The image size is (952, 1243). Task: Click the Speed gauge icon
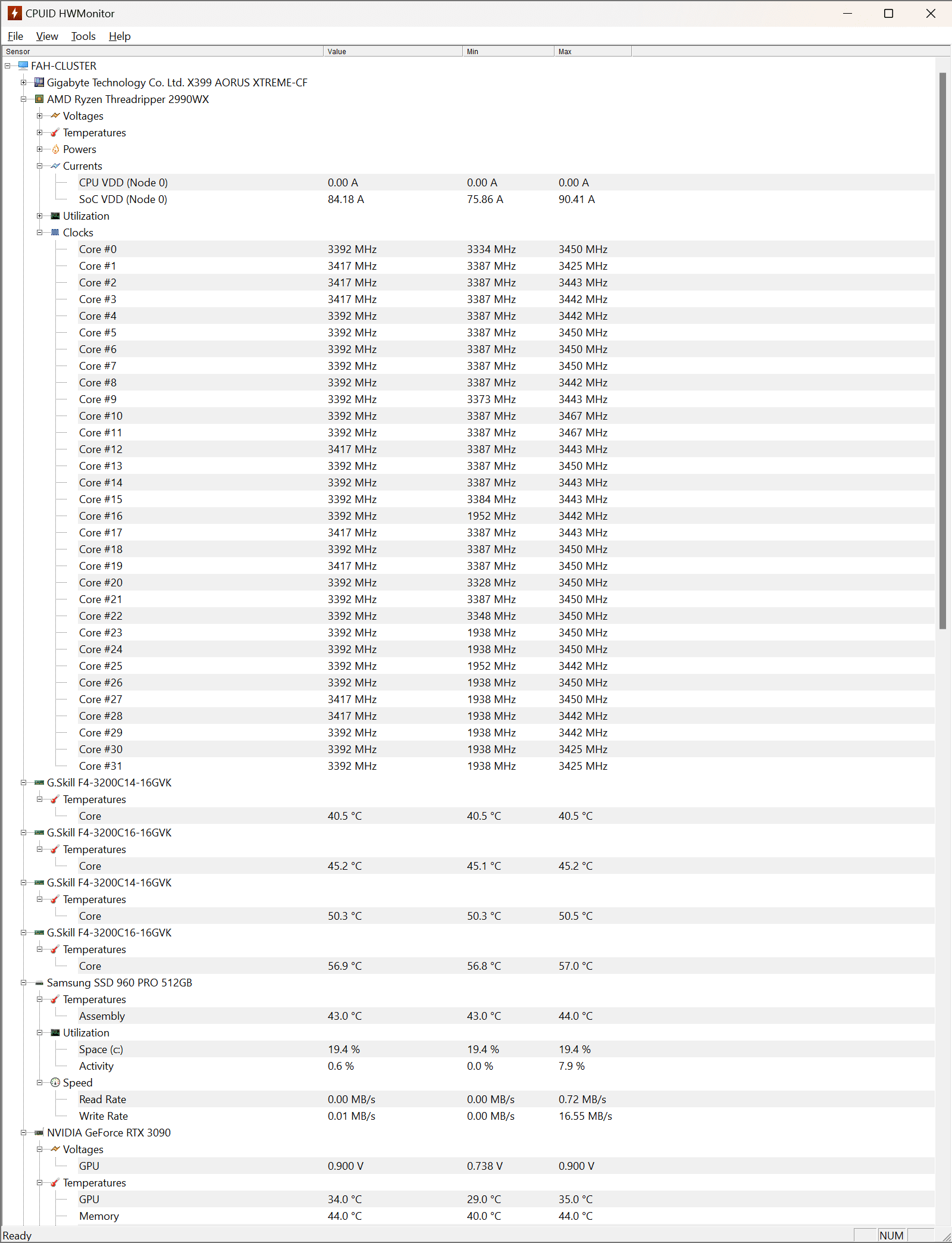point(55,1082)
